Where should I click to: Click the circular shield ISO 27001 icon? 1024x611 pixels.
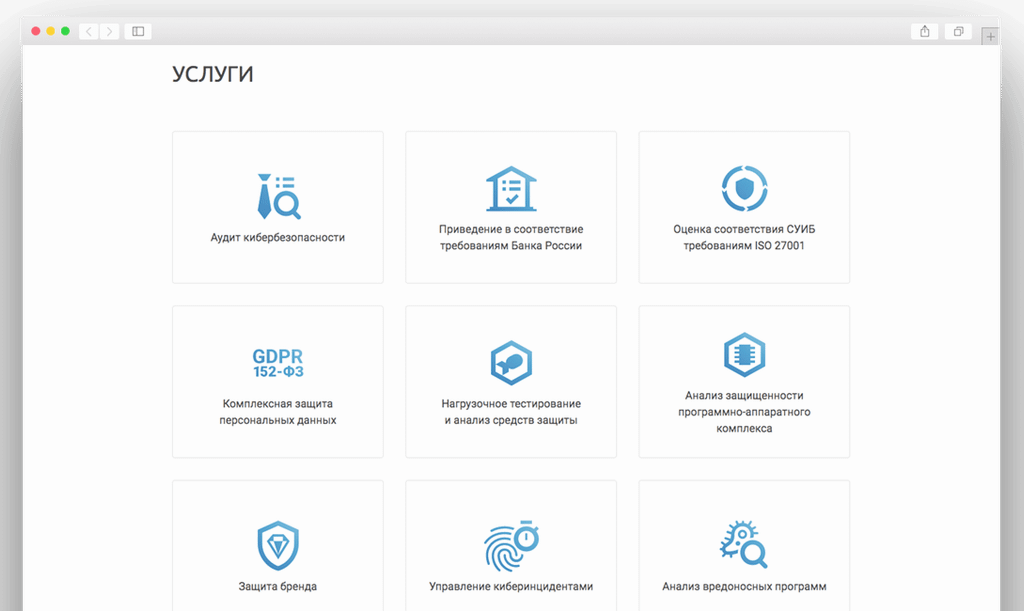(744, 189)
